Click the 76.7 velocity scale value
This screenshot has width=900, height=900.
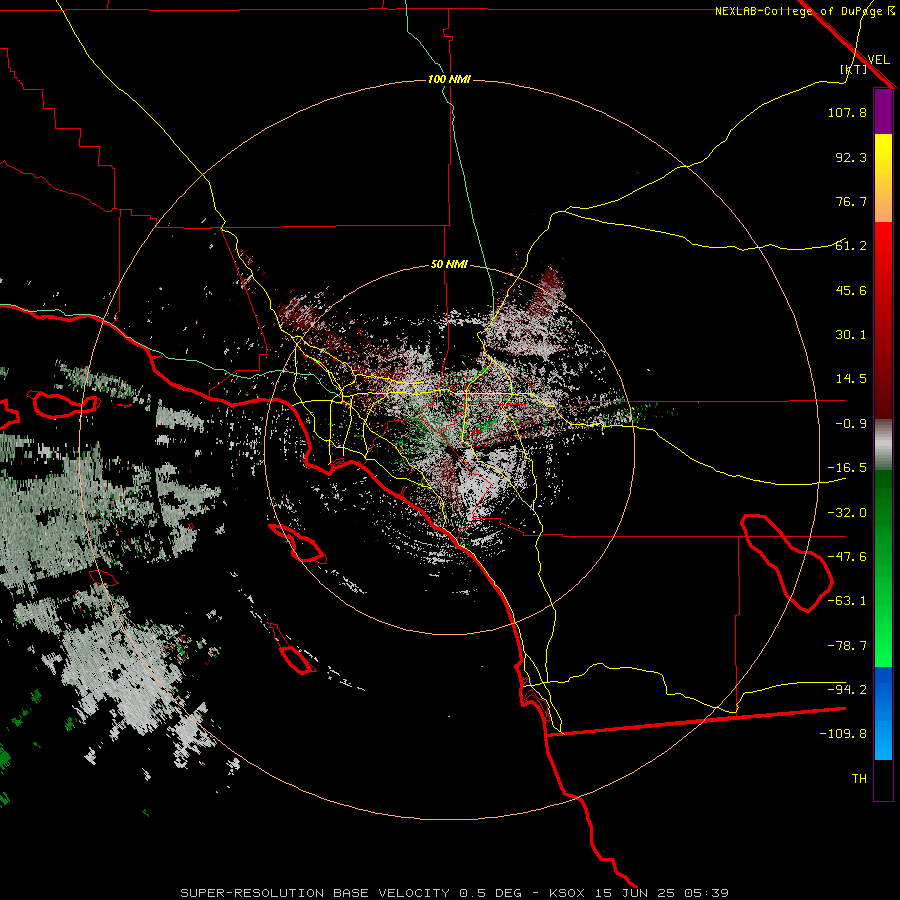click(851, 201)
